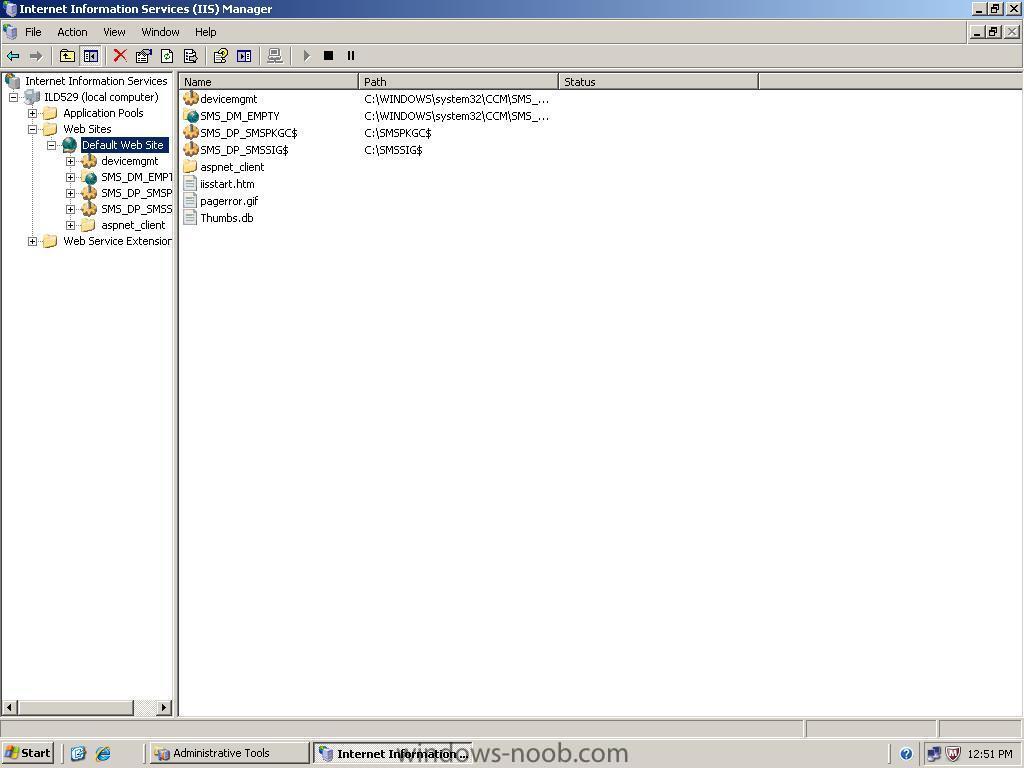This screenshot has height=768, width=1024.
Task: Select the pagerror.gif file
Action: [x=229, y=201]
